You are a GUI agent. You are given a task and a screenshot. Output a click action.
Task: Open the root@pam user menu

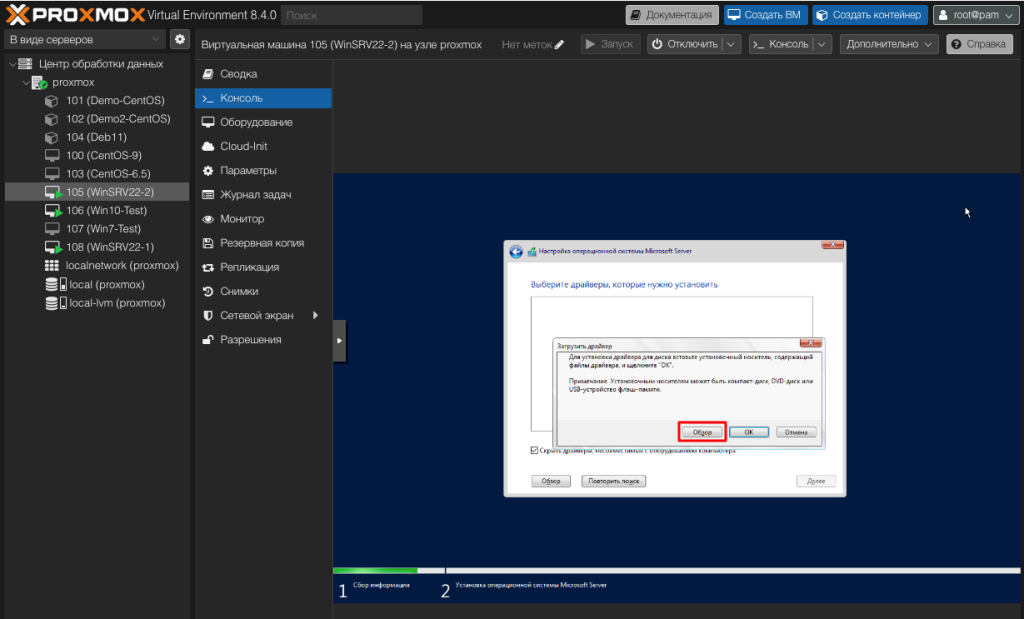pyautogui.click(x=975, y=15)
